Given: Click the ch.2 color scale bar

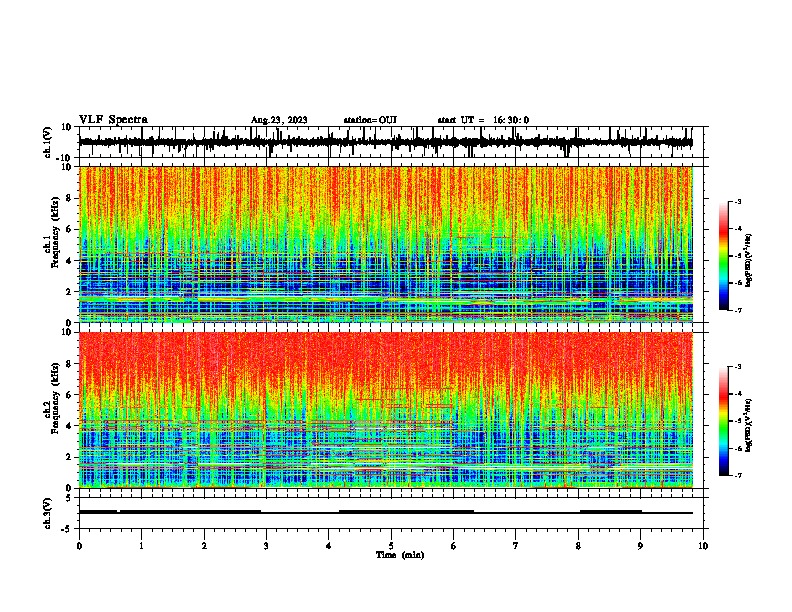Looking at the screenshot, I should pyautogui.click(x=724, y=421).
